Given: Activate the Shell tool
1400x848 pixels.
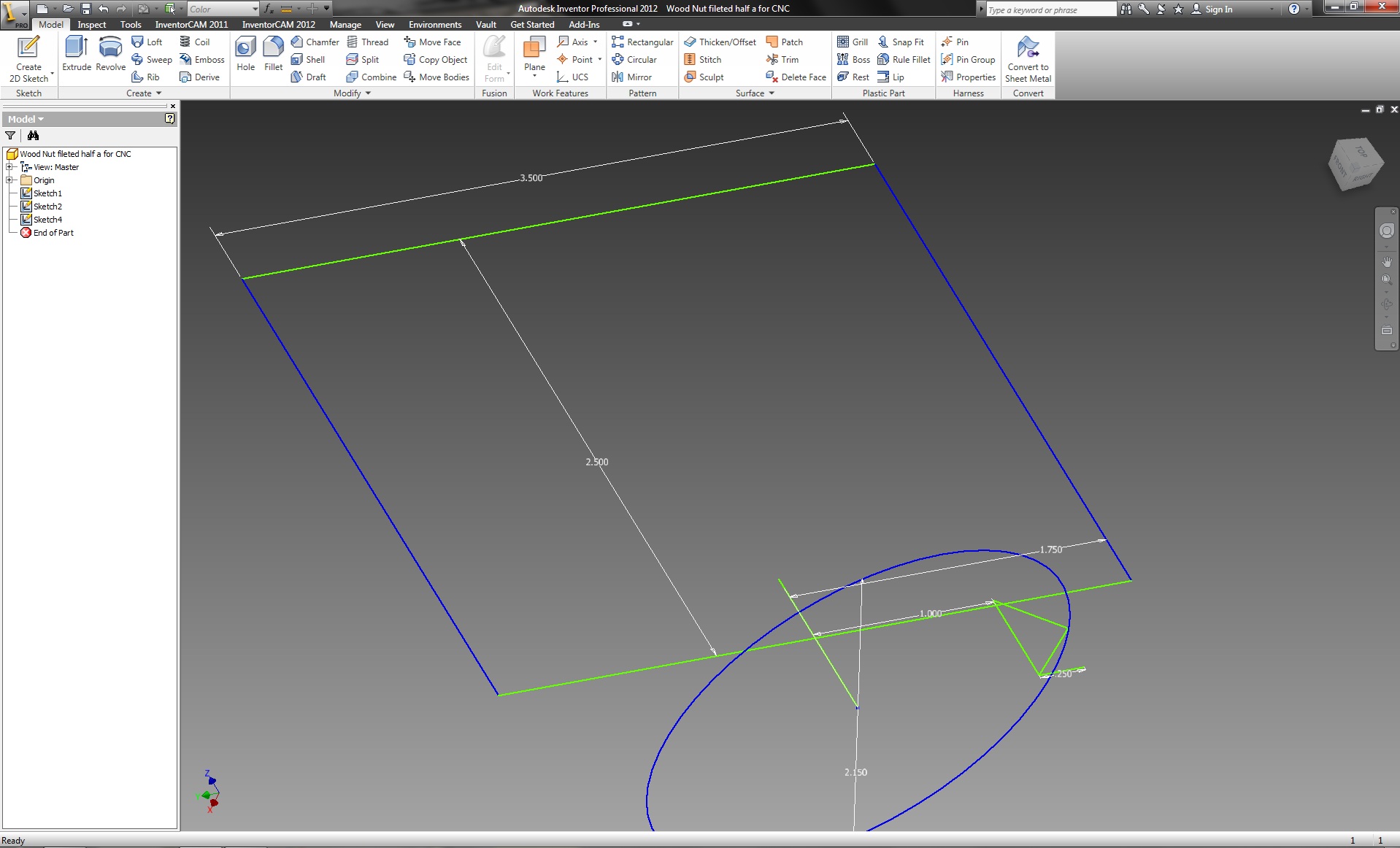Looking at the screenshot, I should (308, 59).
